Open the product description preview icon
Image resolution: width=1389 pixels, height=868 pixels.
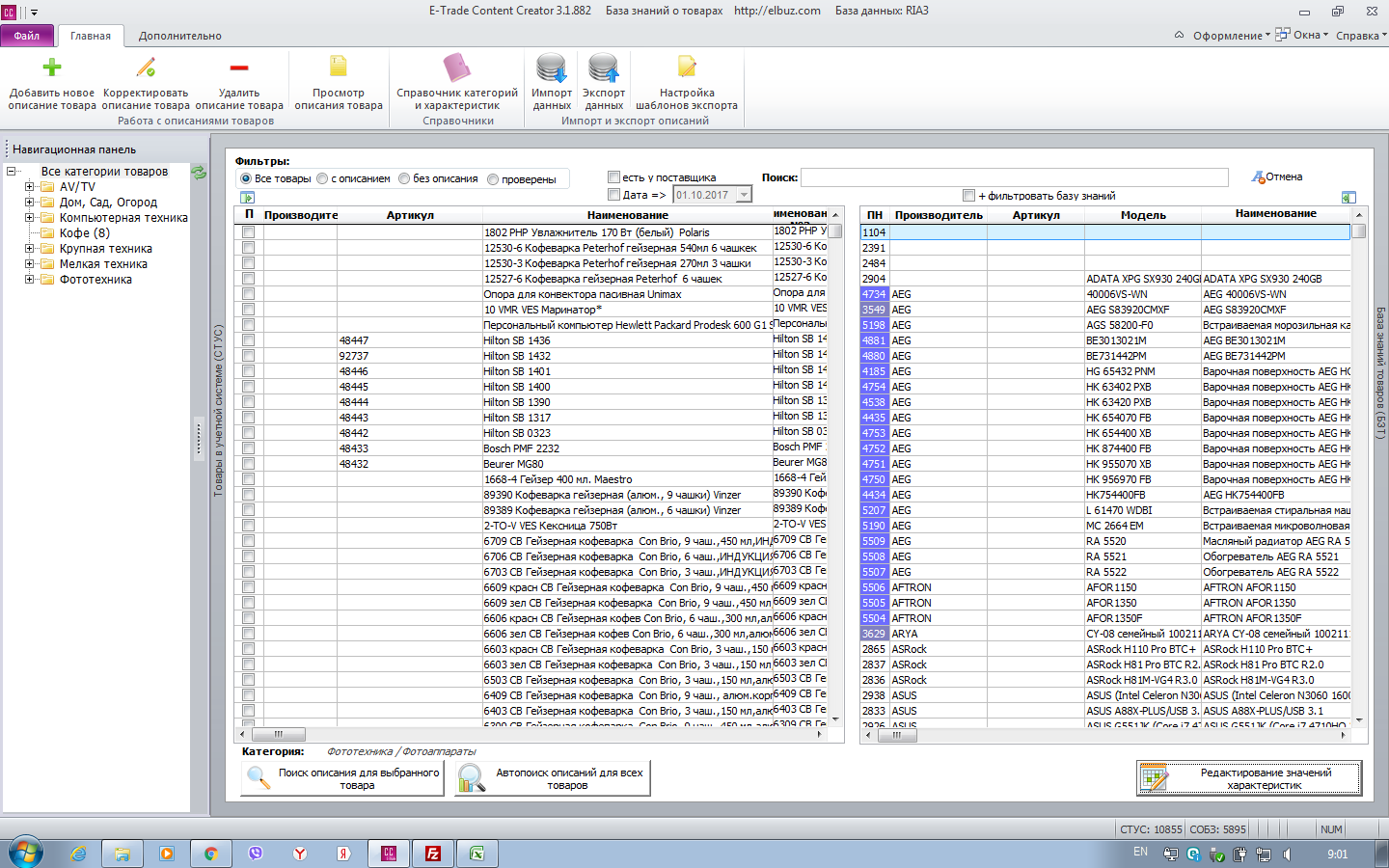pyautogui.click(x=339, y=67)
